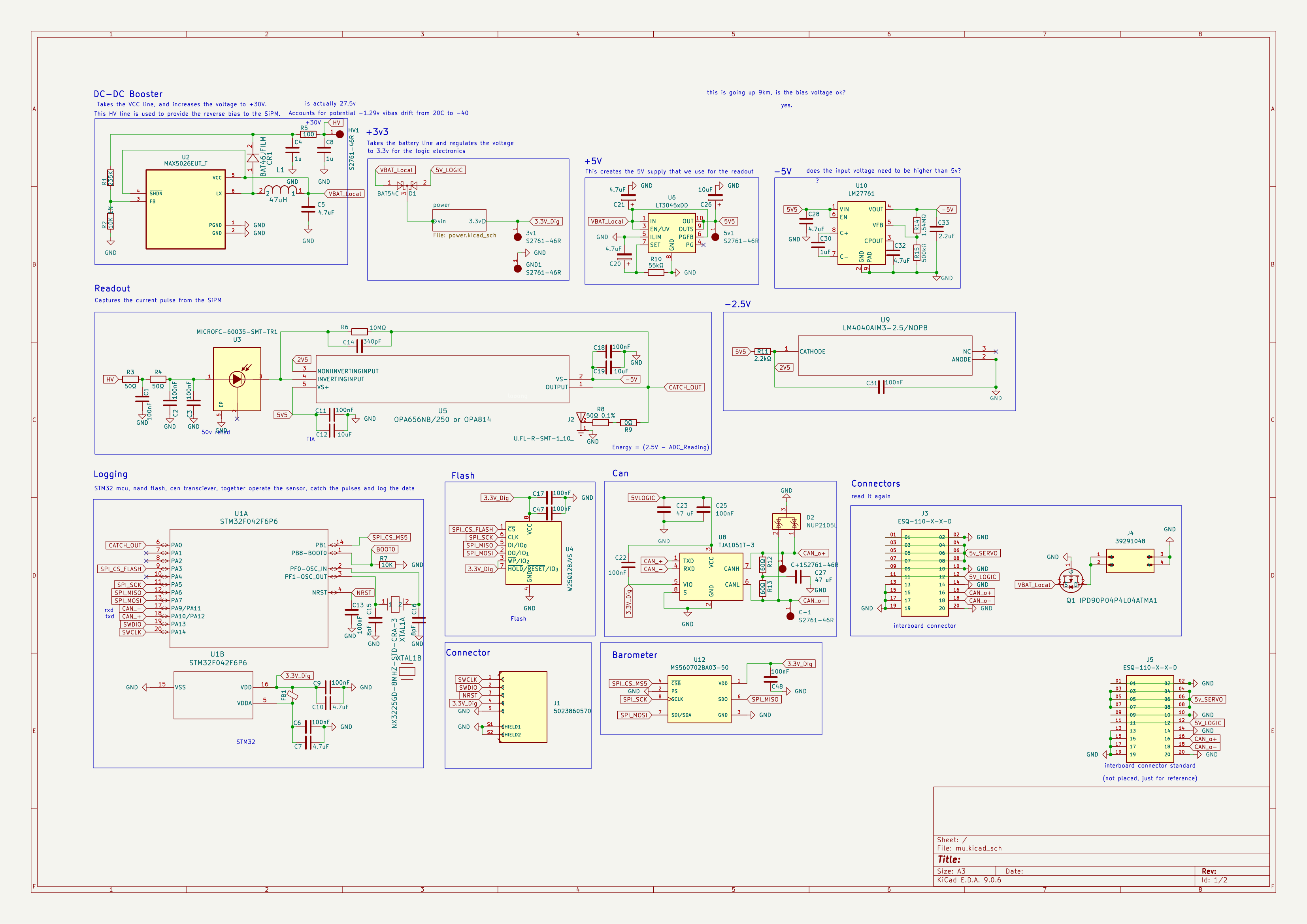1307x924 pixels.
Task: Select resistor R9 0Ω
Action: pyautogui.click(x=628, y=423)
